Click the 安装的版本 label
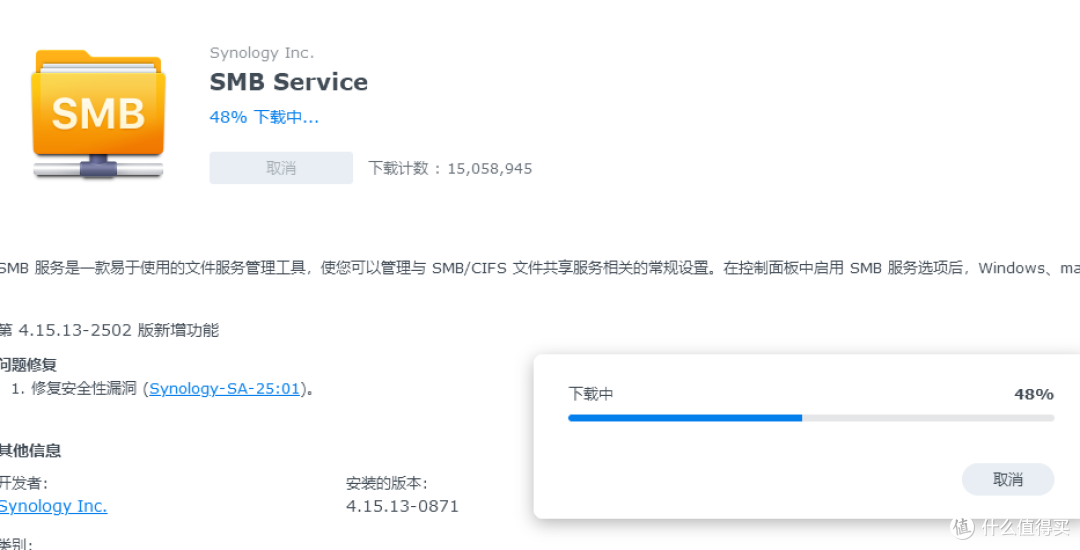Viewport: 1080px width, 550px height. tap(386, 484)
